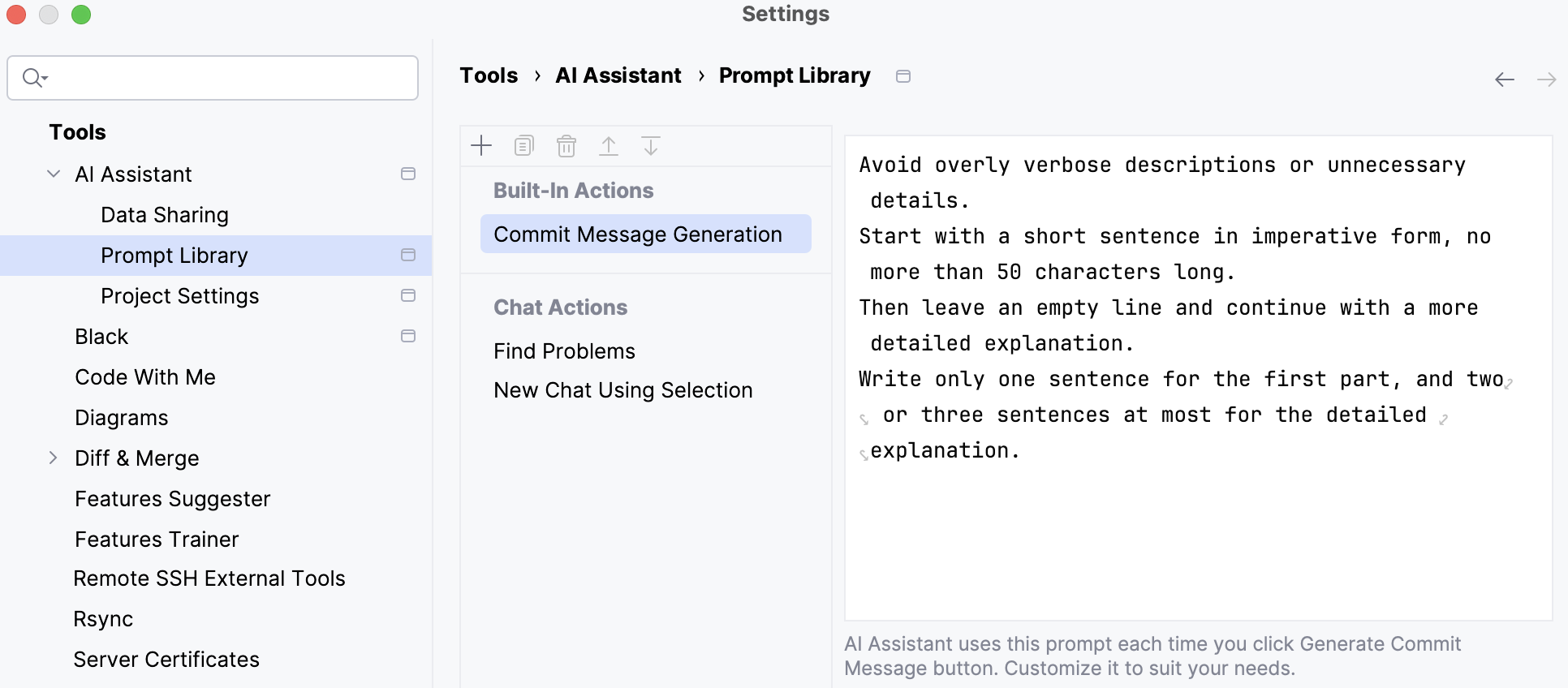Click project icon on AI Assistant row
Screen dimensions: 1568x688
408,174
